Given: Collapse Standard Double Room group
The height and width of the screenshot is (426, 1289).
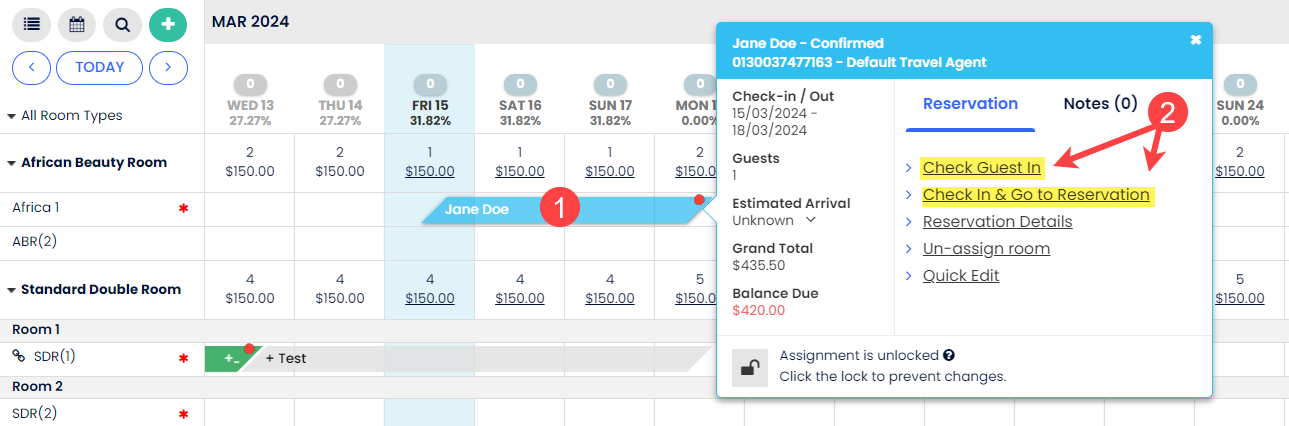Looking at the screenshot, I should pos(12,290).
